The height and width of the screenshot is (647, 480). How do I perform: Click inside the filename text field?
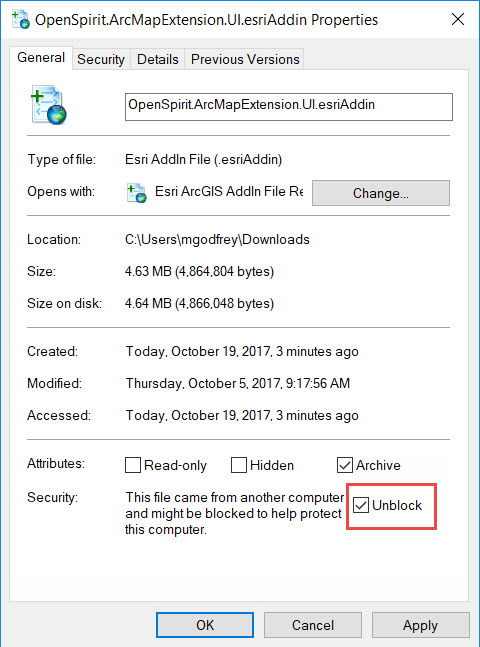pyautogui.click(x=289, y=107)
